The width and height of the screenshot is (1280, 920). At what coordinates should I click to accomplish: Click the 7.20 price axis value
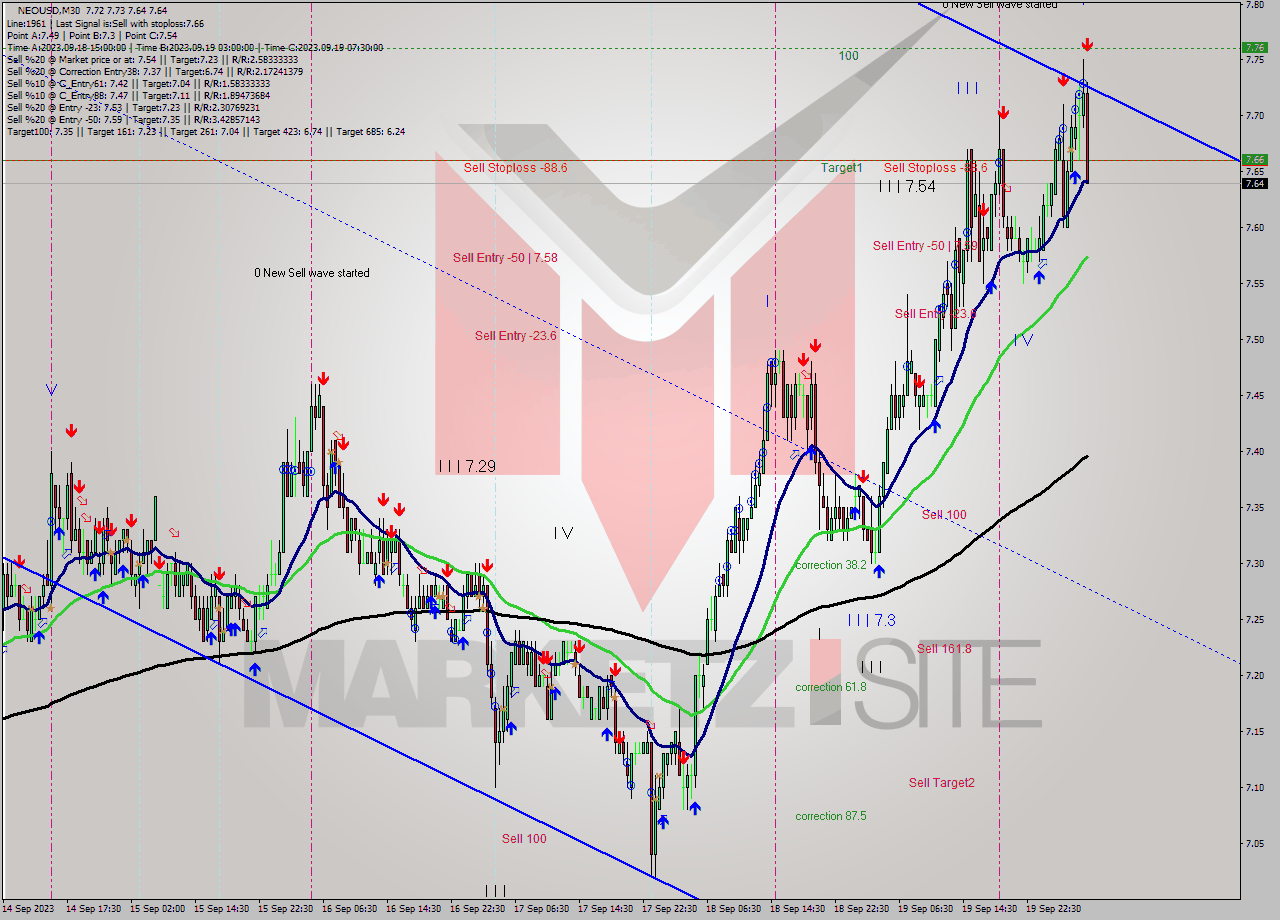[x=1254, y=676]
